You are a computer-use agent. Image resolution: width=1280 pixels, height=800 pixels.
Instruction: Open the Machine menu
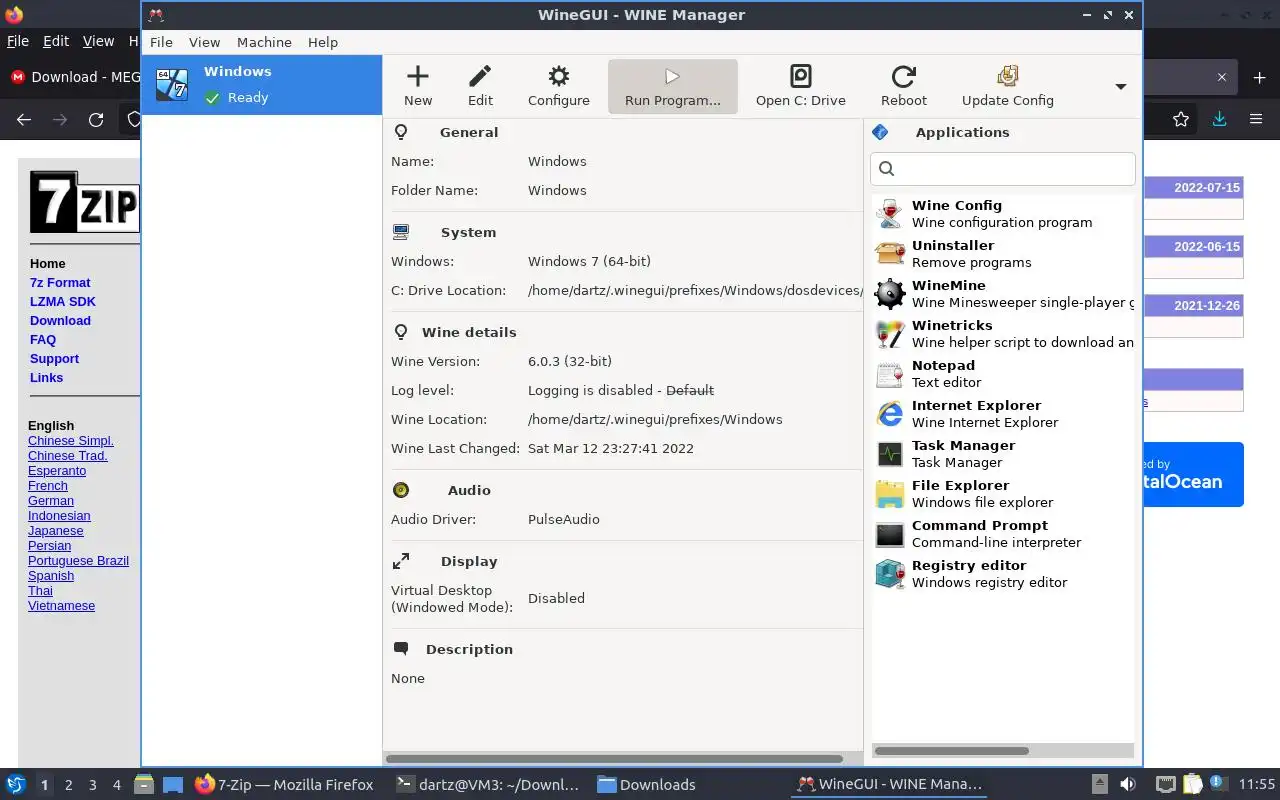pyautogui.click(x=264, y=42)
